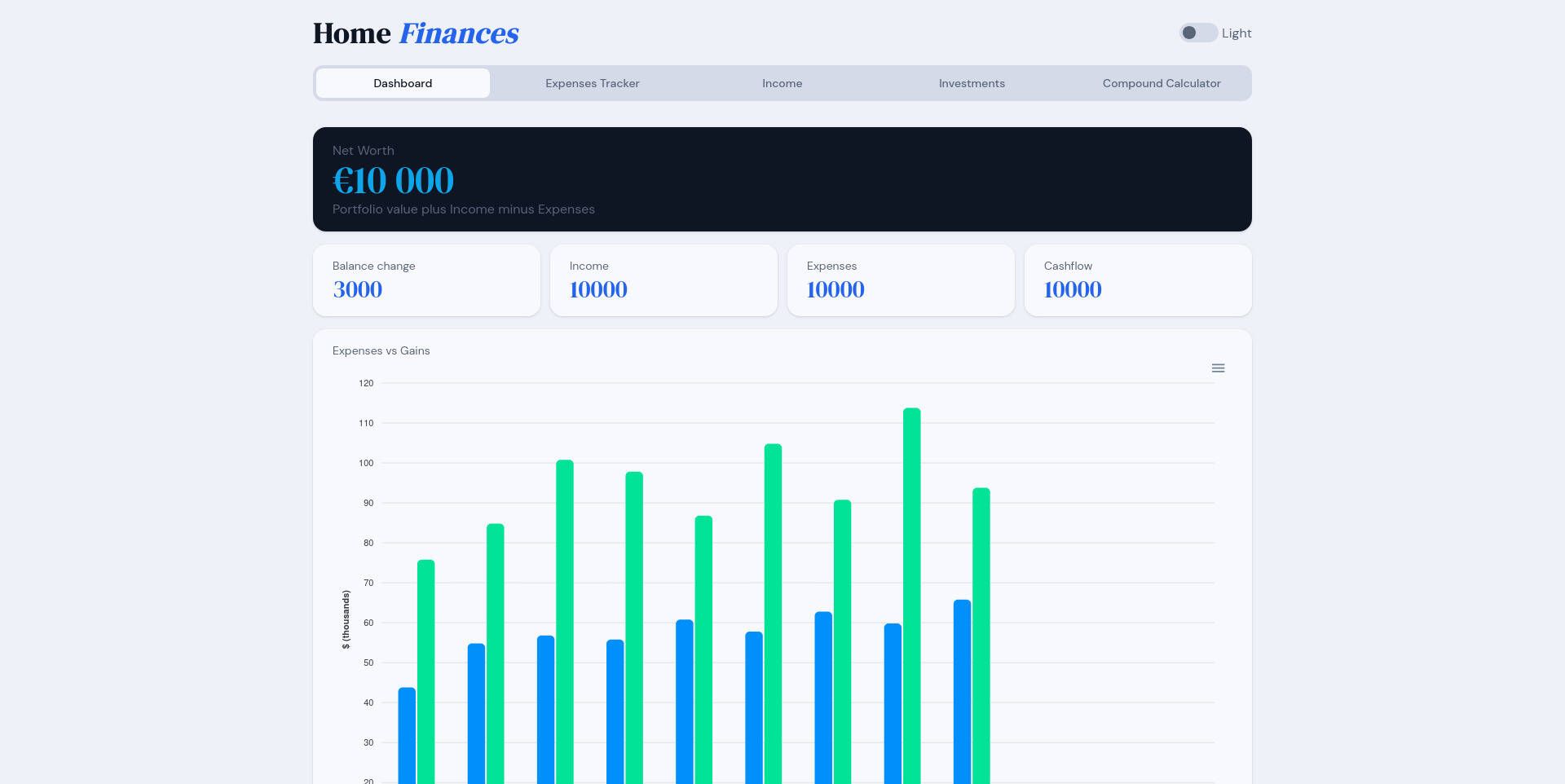This screenshot has height=784, width=1565.
Task: Select the Income tab
Action: click(782, 83)
